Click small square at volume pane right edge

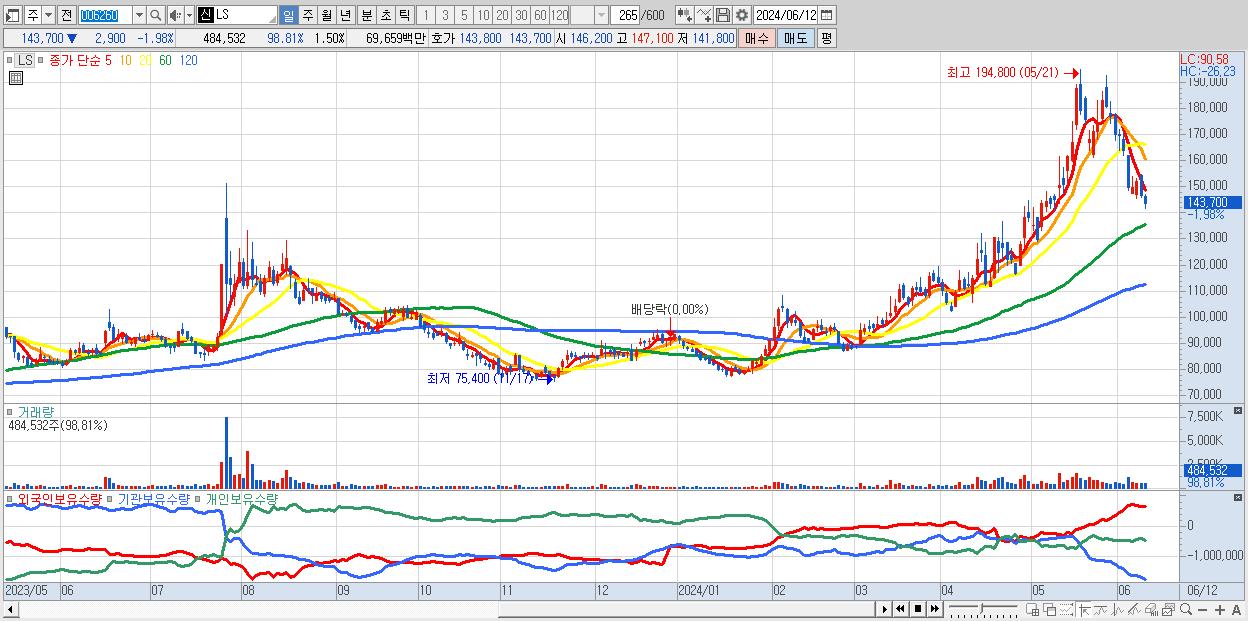pyautogui.click(x=1240, y=410)
